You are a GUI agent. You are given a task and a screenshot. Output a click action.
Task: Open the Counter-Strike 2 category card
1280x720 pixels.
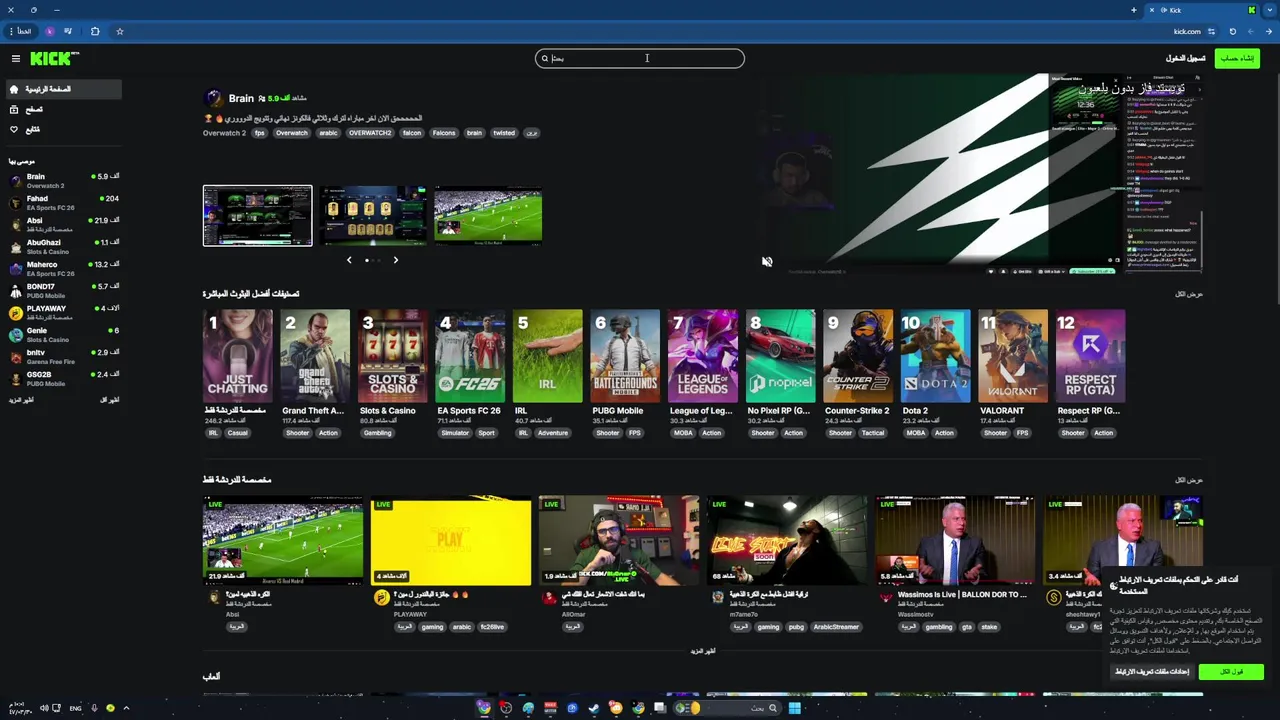point(857,356)
